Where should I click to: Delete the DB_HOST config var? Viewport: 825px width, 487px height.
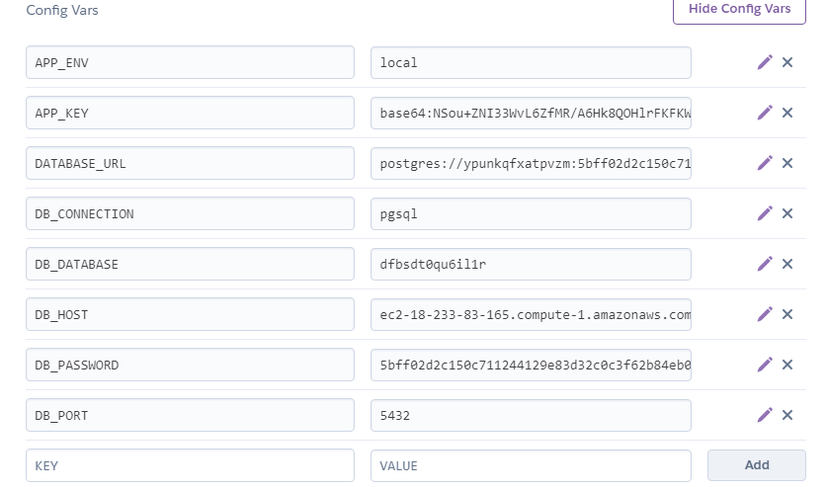pyautogui.click(x=787, y=314)
